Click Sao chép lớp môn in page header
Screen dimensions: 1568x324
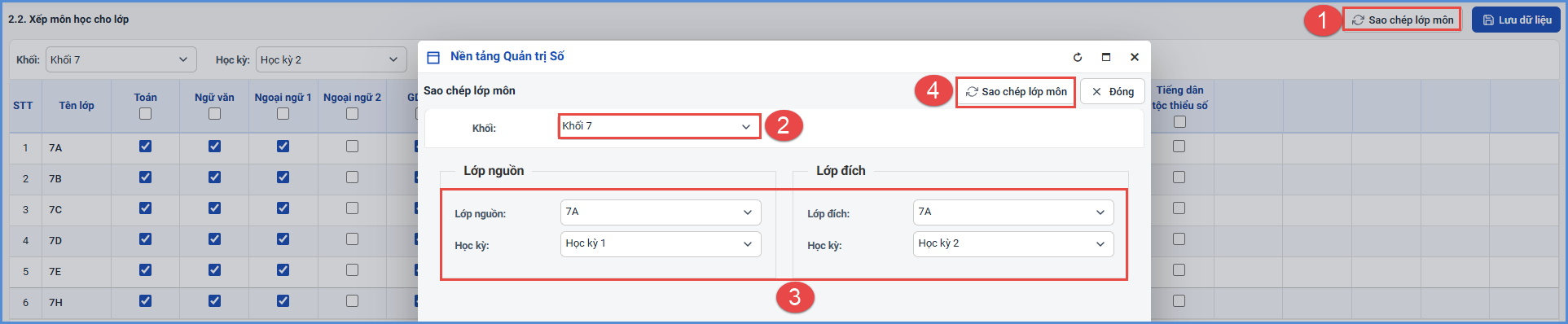tap(1402, 20)
